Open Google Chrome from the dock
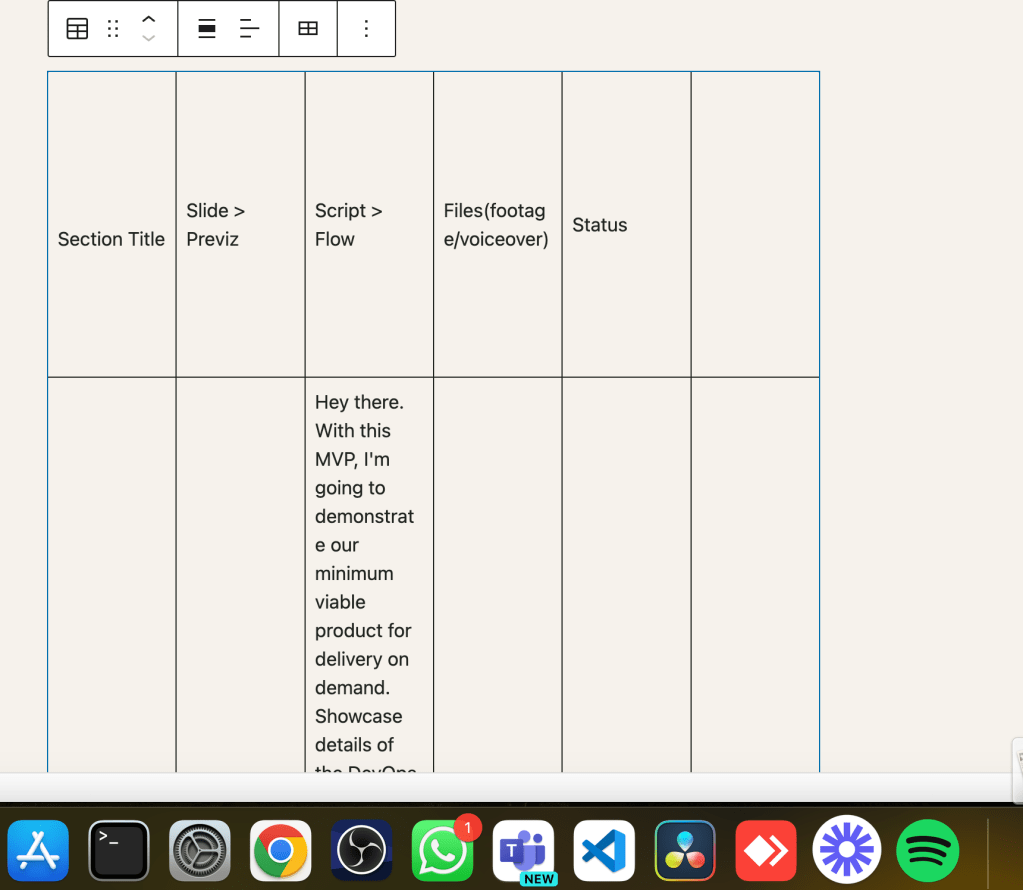This screenshot has width=1023, height=890. tap(281, 850)
